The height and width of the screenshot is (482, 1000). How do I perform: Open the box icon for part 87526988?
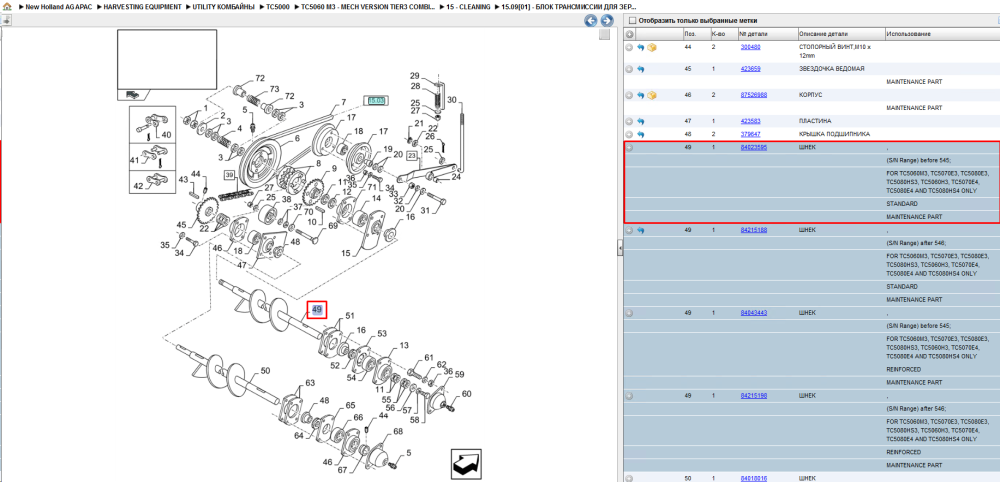[x=652, y=95]
